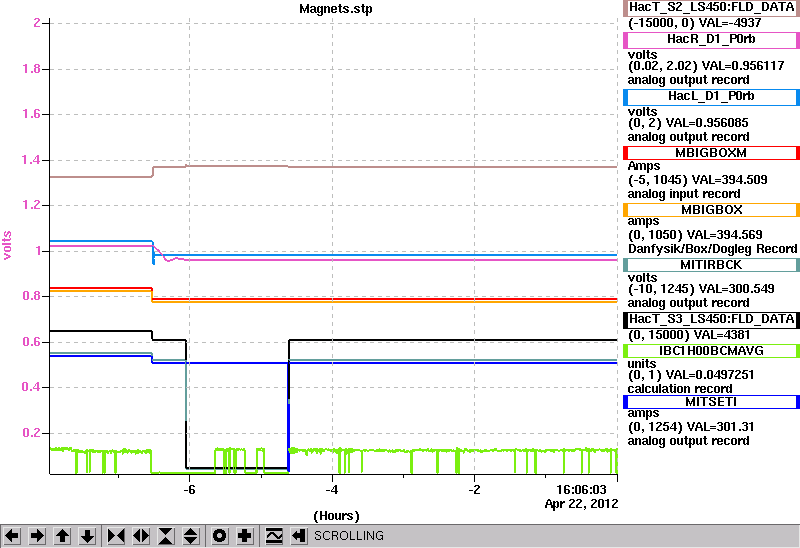Select the green IBC1H00BCMAVG legend box
Screen dimensions: 800x548
click(711, 351)
